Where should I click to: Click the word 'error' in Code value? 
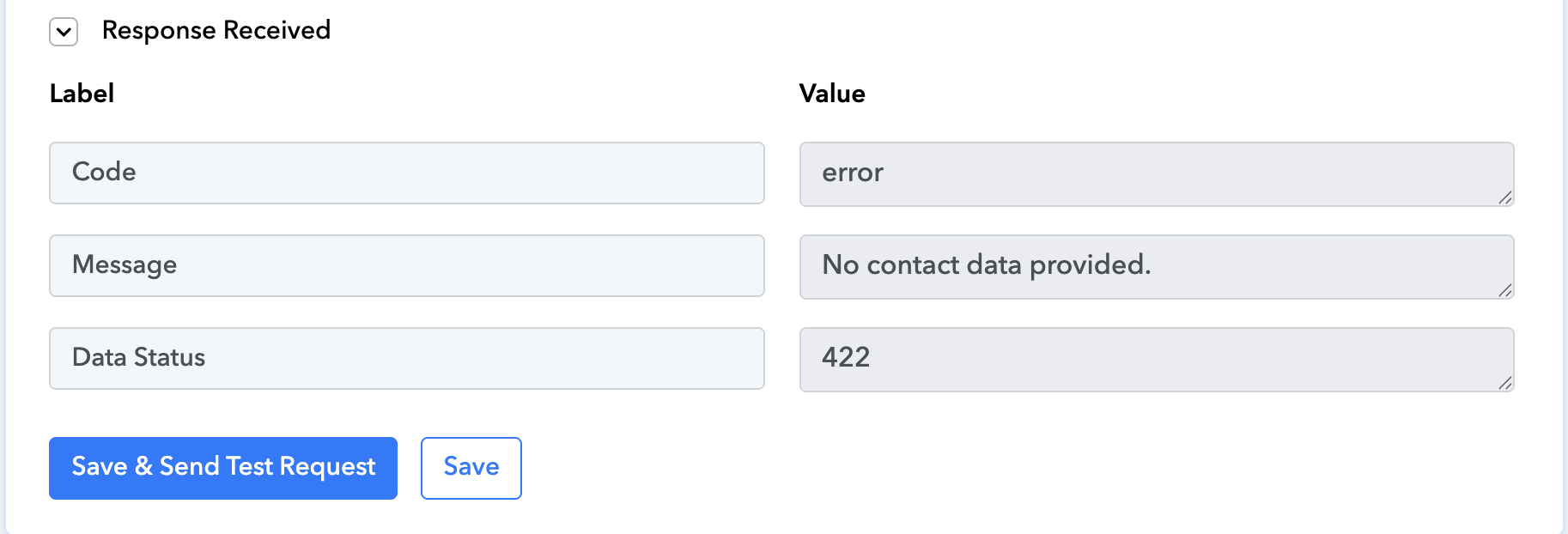tap(853, 173)
